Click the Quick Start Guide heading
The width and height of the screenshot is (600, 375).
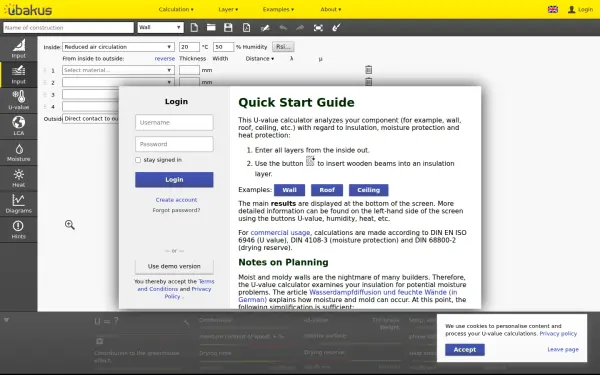[296, 103]
